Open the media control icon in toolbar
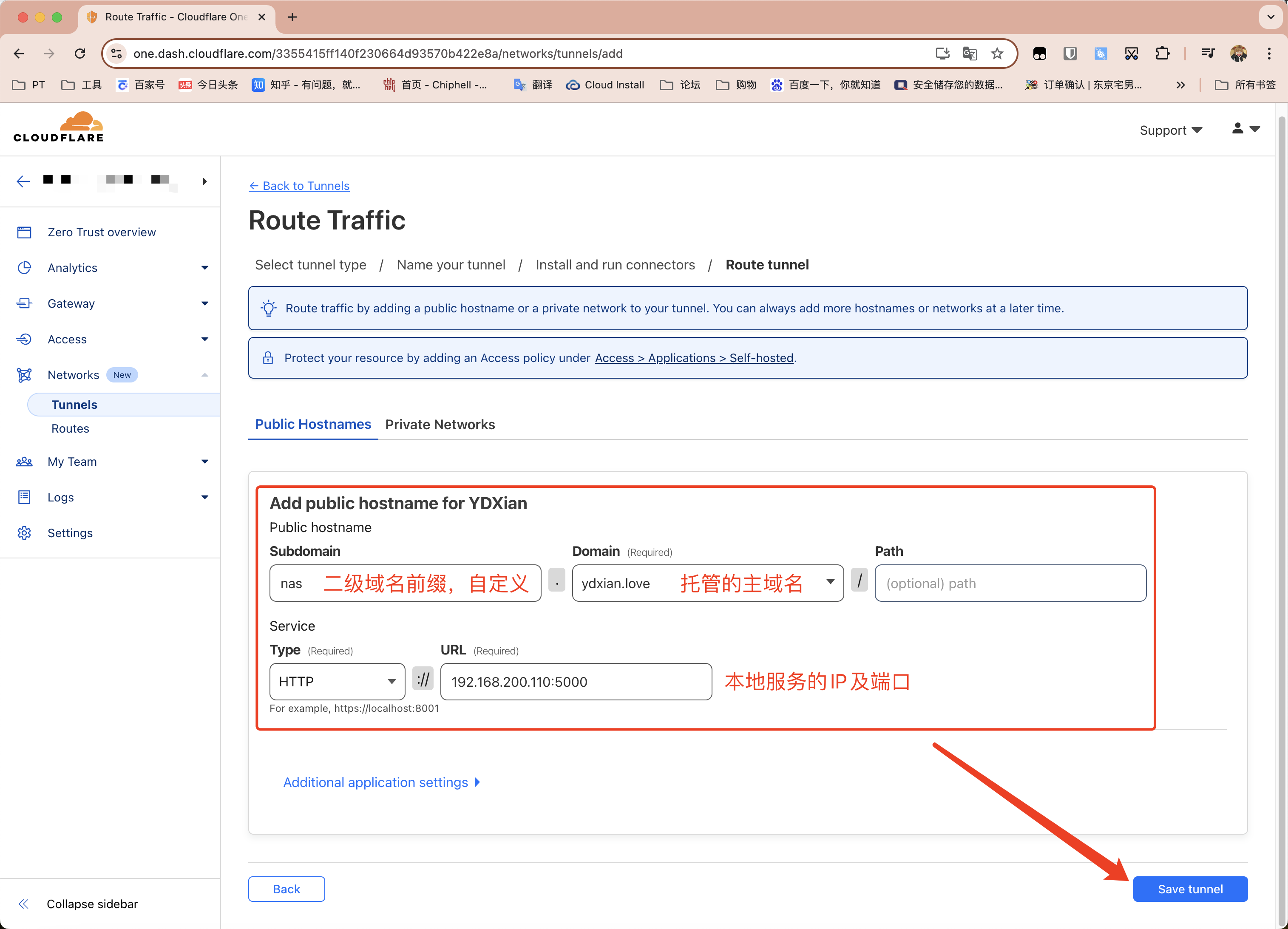1288x929 pixels. coord(1208,54)
